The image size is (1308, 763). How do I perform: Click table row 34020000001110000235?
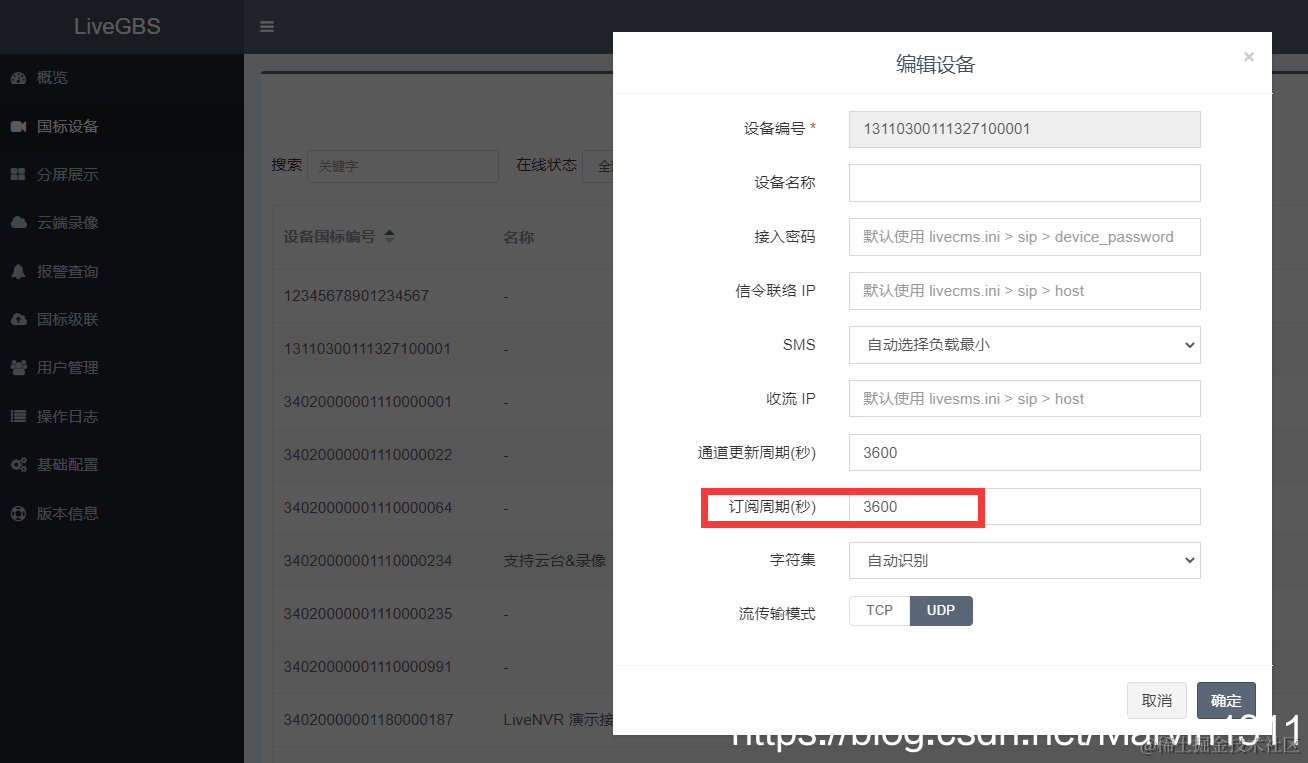coord(443,614)
